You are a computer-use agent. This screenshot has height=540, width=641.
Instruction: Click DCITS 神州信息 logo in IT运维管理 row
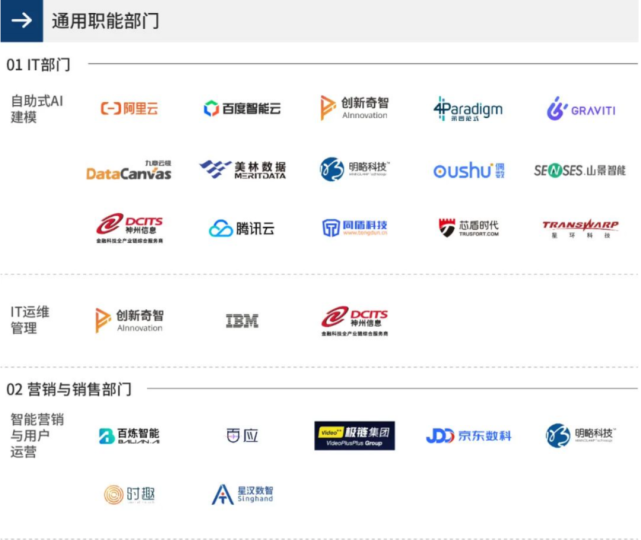(355, 321)
